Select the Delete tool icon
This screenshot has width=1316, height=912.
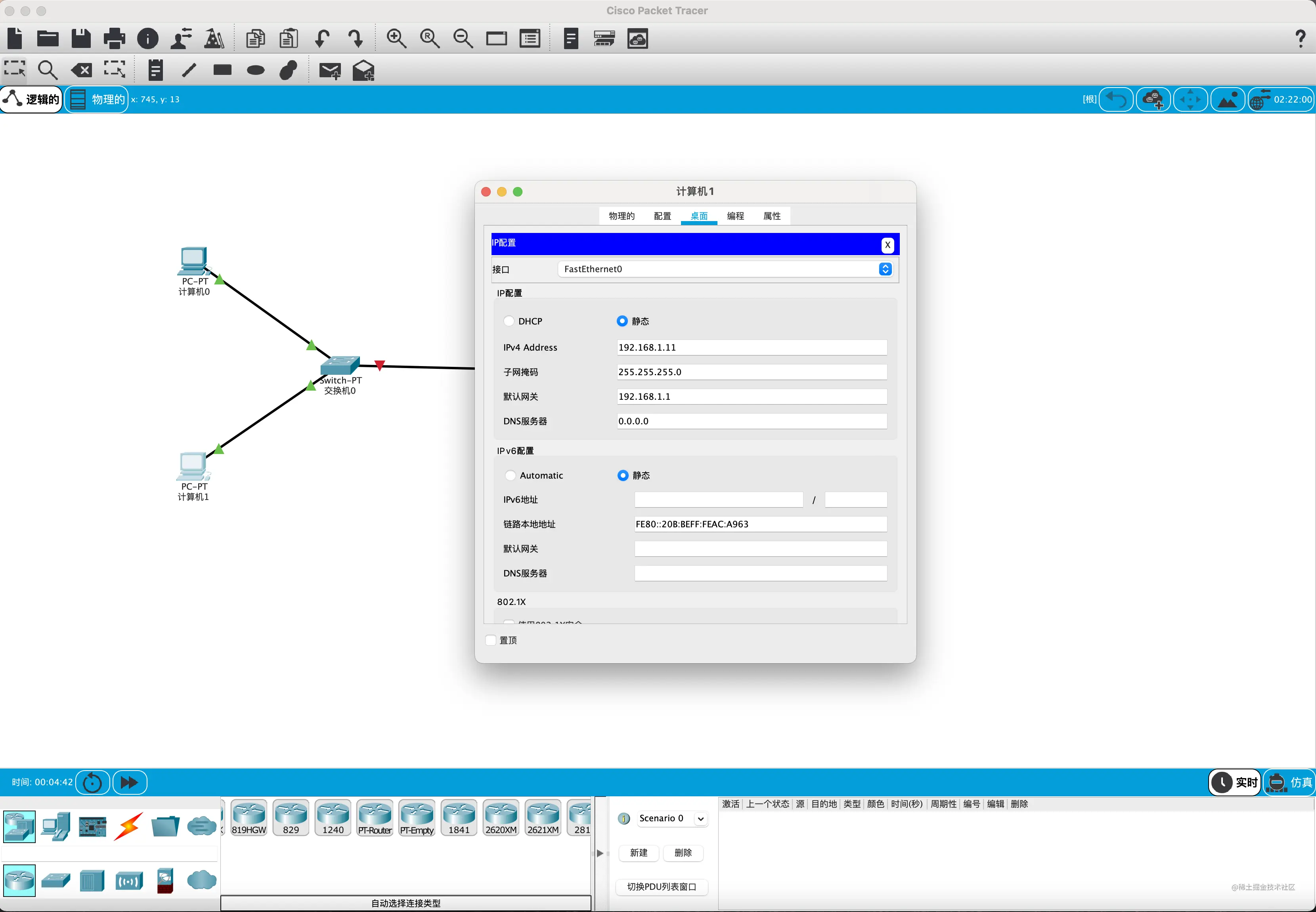click(x=81, y=70)
